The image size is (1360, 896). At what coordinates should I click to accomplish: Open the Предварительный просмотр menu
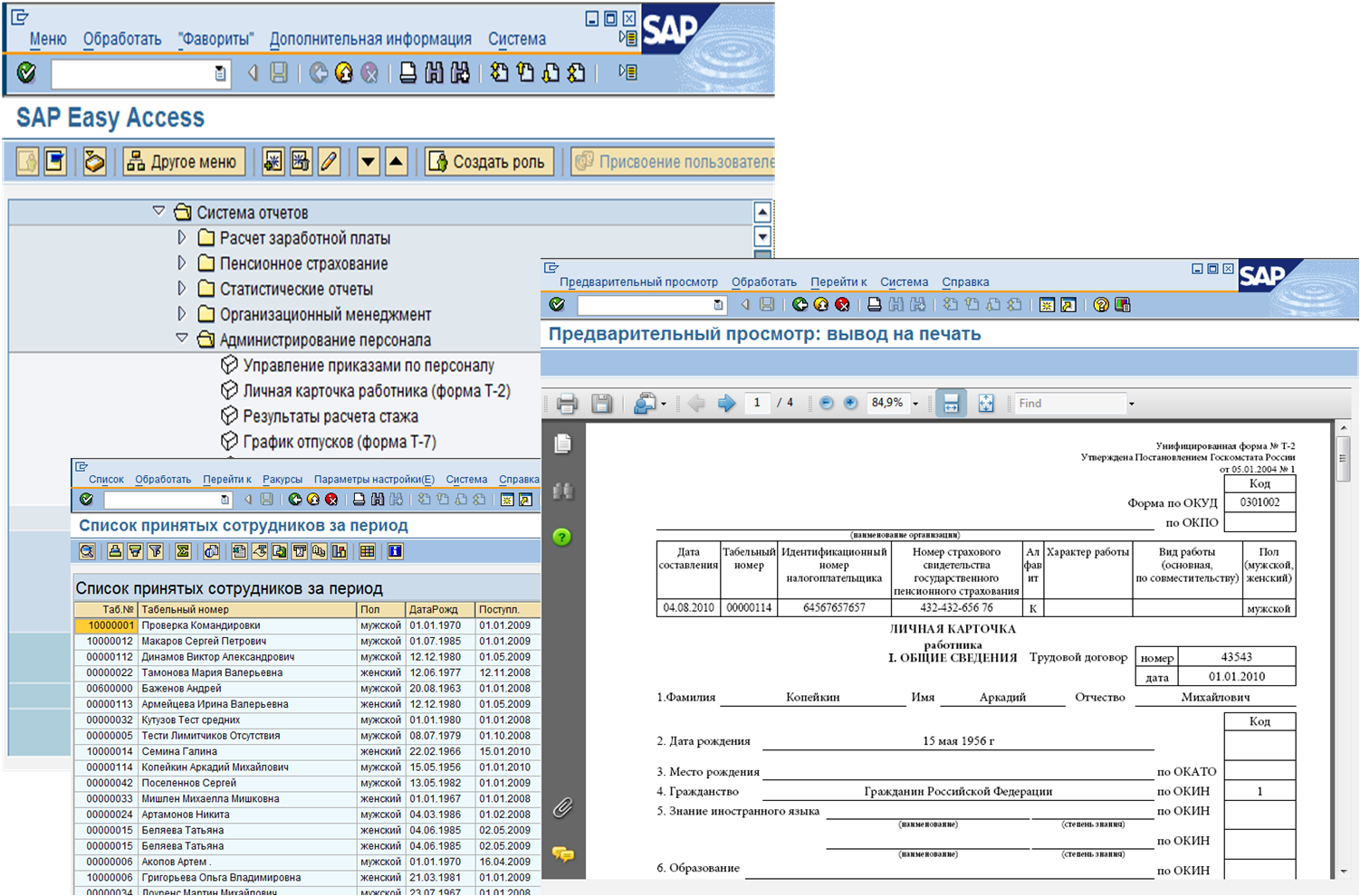pos(638,282)
